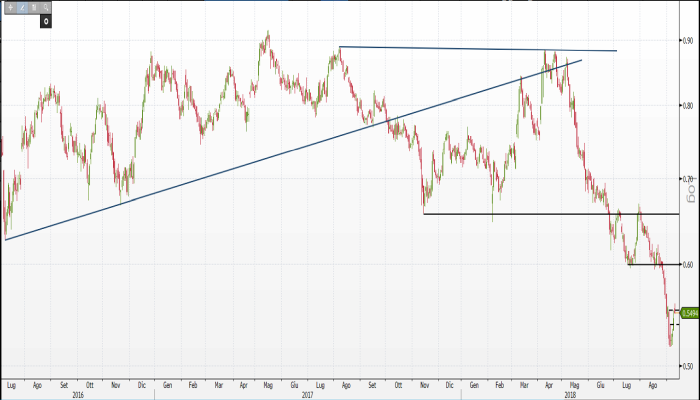Click the toolbar icon left of the magnifier

[36, 6]
